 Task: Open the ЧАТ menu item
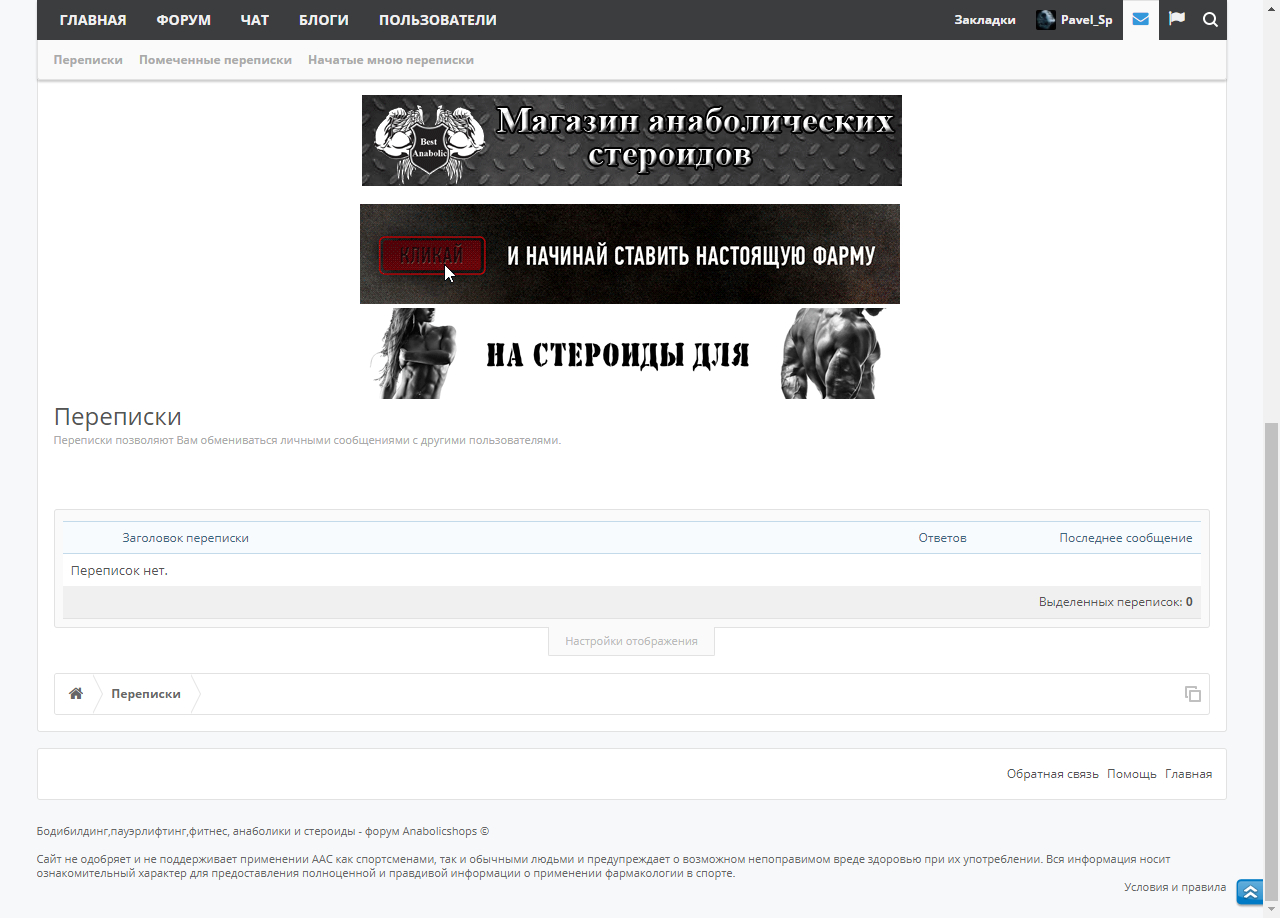[x=255, y=20]
